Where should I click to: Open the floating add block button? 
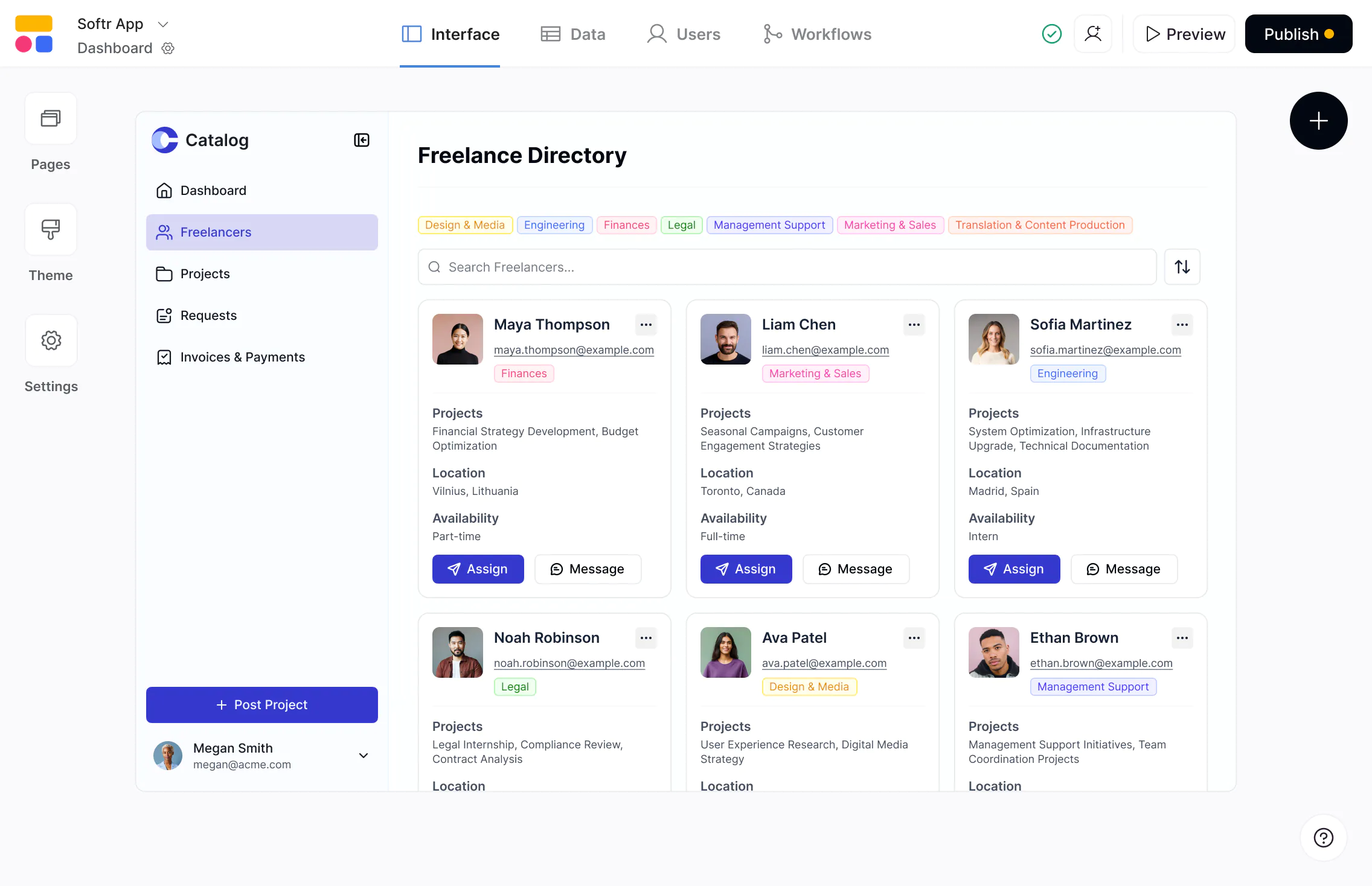click(x=1318, y=120)
